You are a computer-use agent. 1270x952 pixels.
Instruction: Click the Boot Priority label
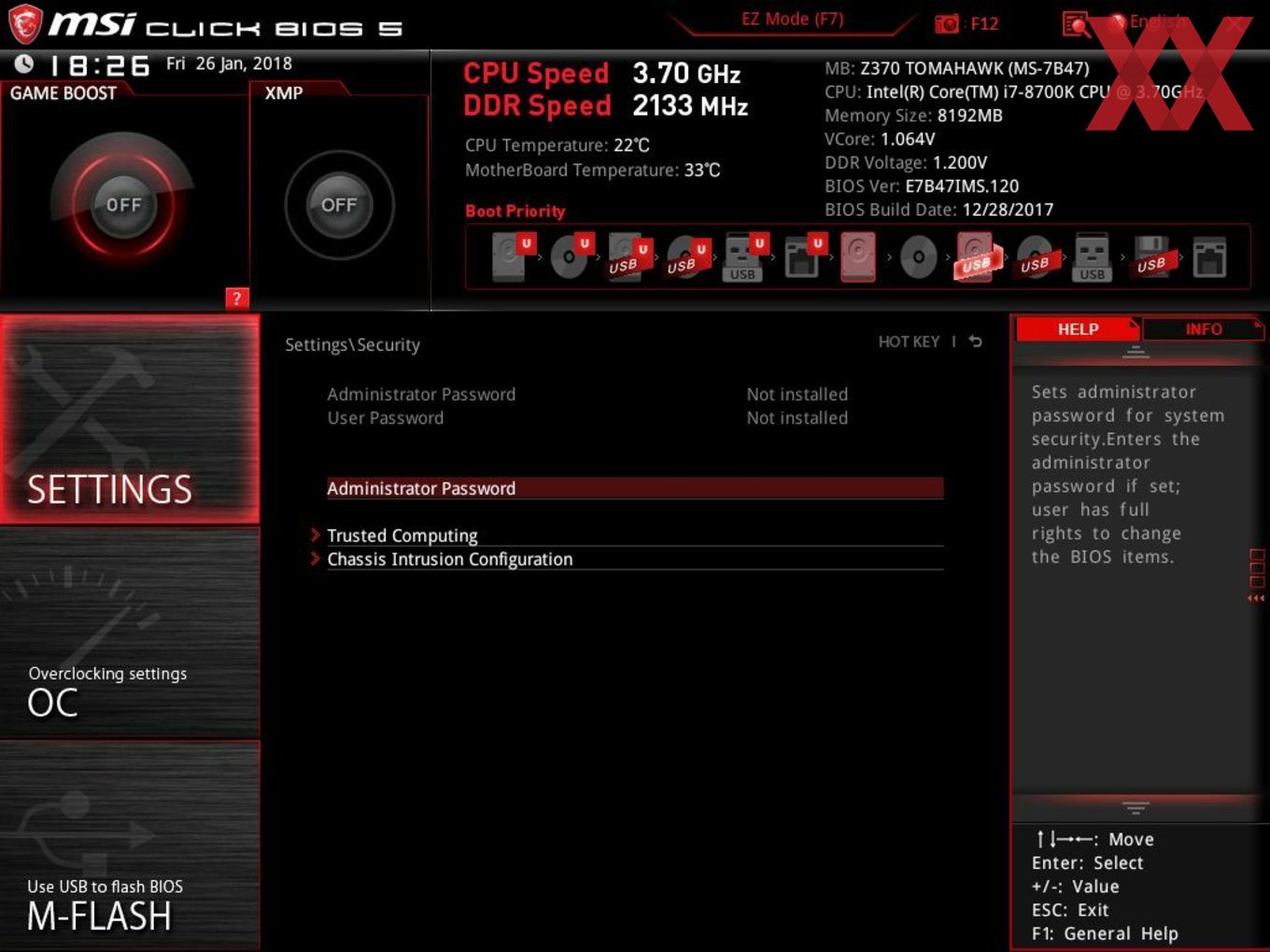pyautogui.click(x=515, y=211)
